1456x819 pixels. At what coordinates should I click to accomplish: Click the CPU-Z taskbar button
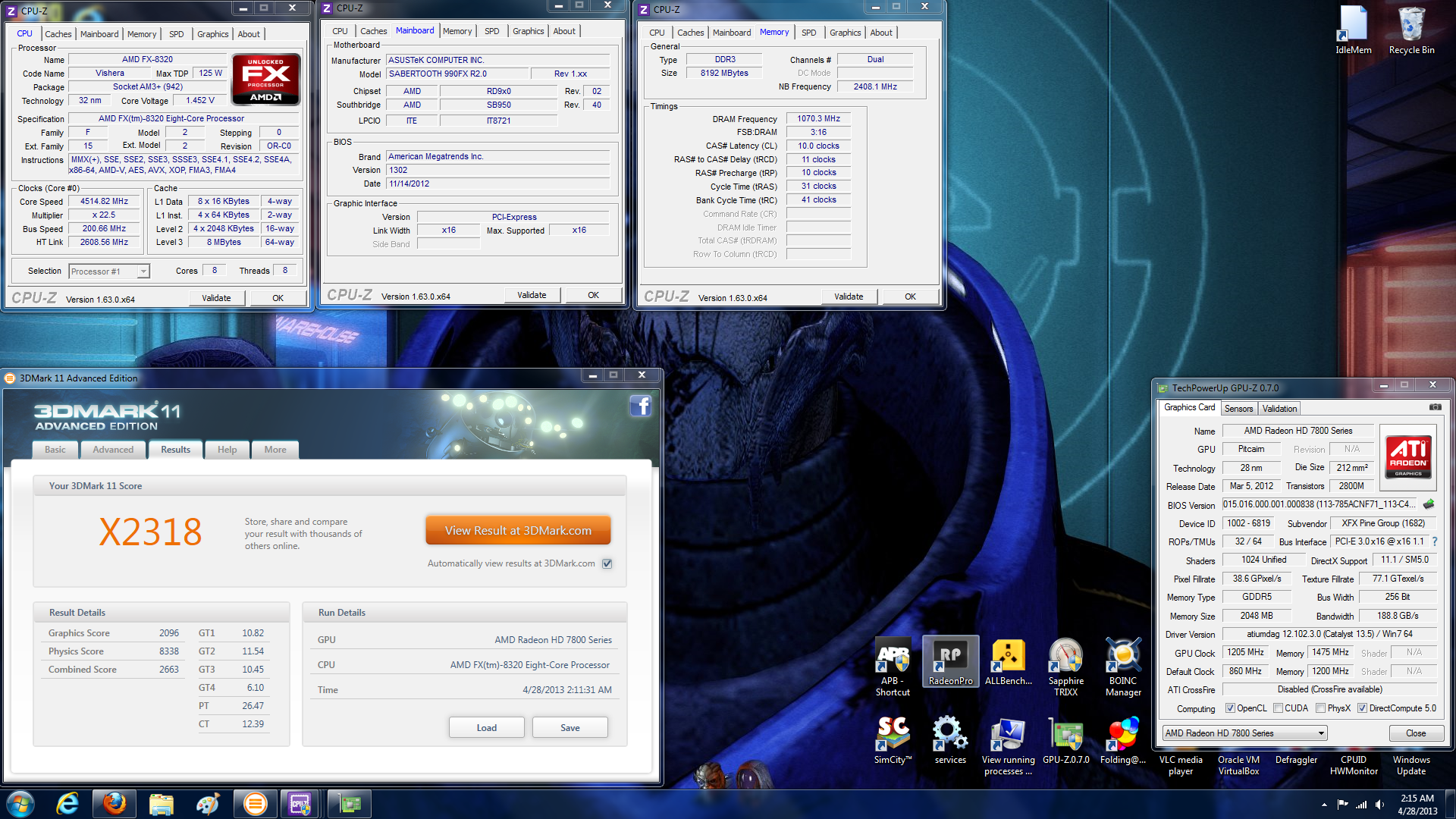pos(301,804)
